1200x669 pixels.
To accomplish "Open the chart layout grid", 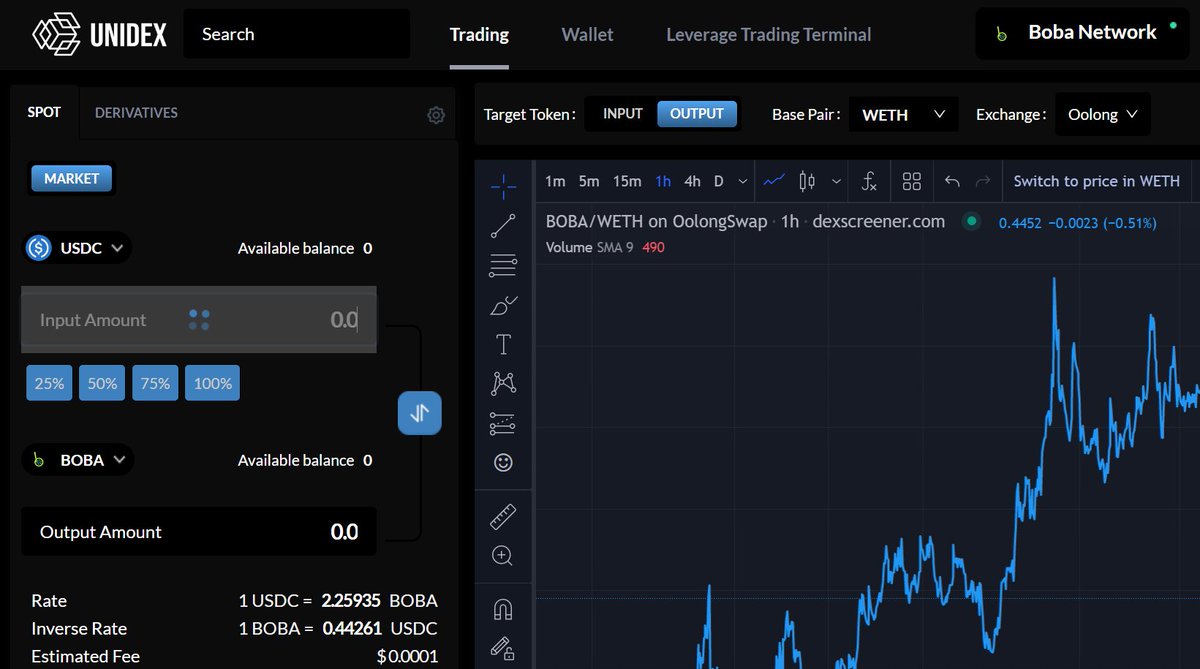I will point(911,181).
